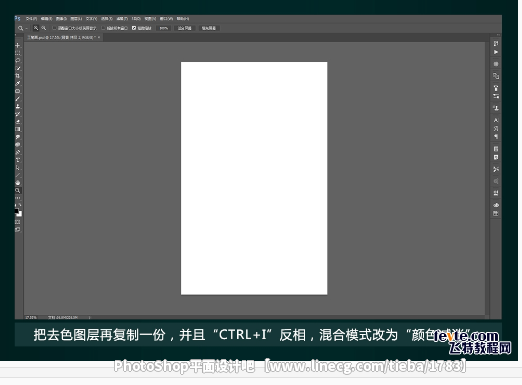The height and width of the screenshot is (385, 522).
Task: Select the Hand tool
Action: [x=18, y=183]
